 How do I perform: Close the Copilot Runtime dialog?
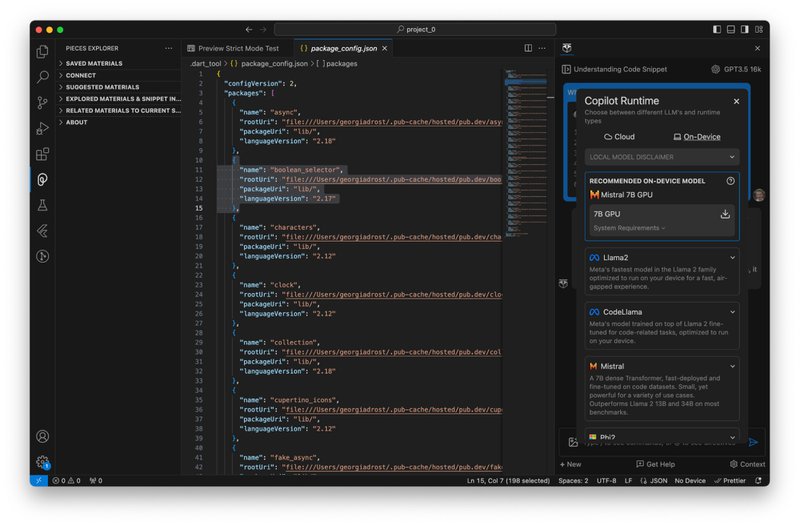[736, 101]
